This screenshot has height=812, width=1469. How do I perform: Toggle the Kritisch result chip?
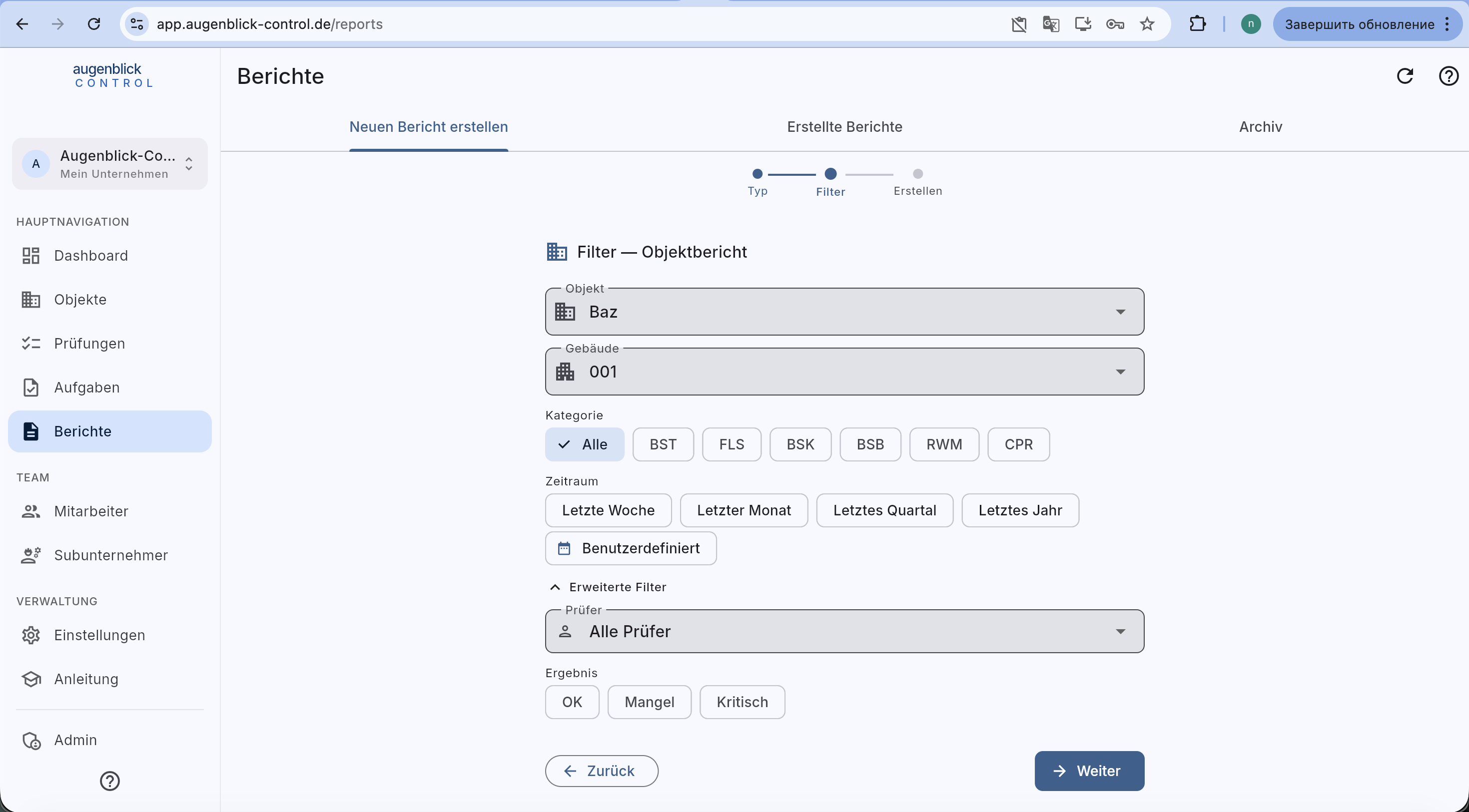point(742,702)
